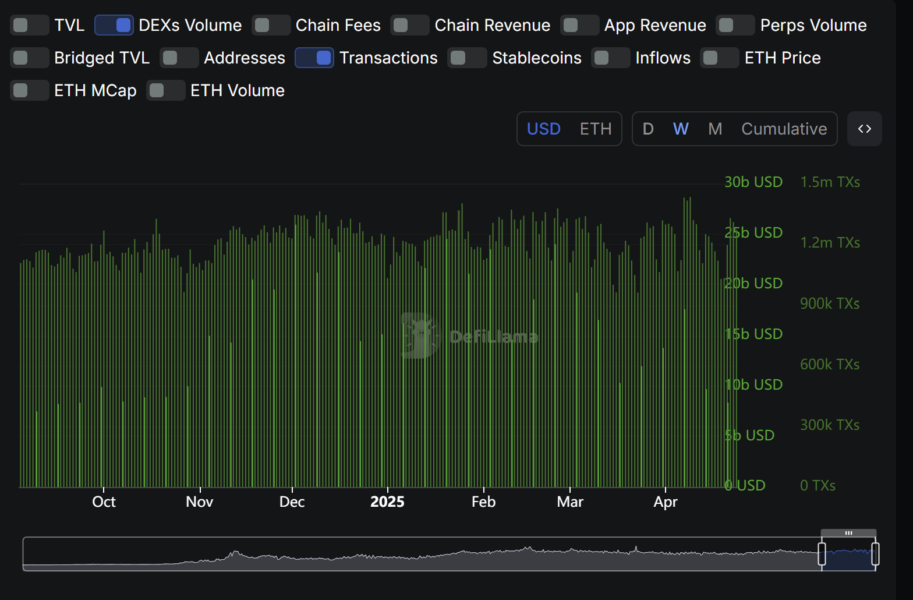913x600 pixels.
Task: Turn off the DEXs Volume toggle
Action: click(x=114, y=25)
